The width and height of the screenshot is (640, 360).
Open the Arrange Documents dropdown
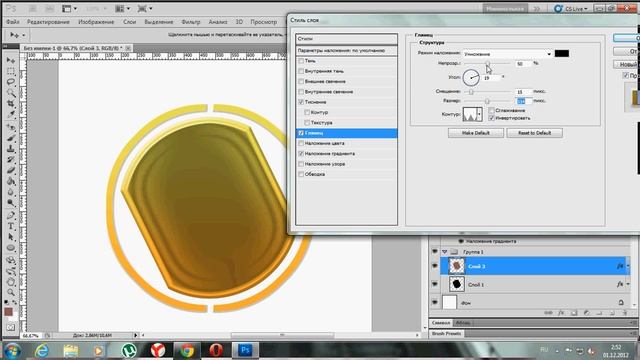coord(122,8)
